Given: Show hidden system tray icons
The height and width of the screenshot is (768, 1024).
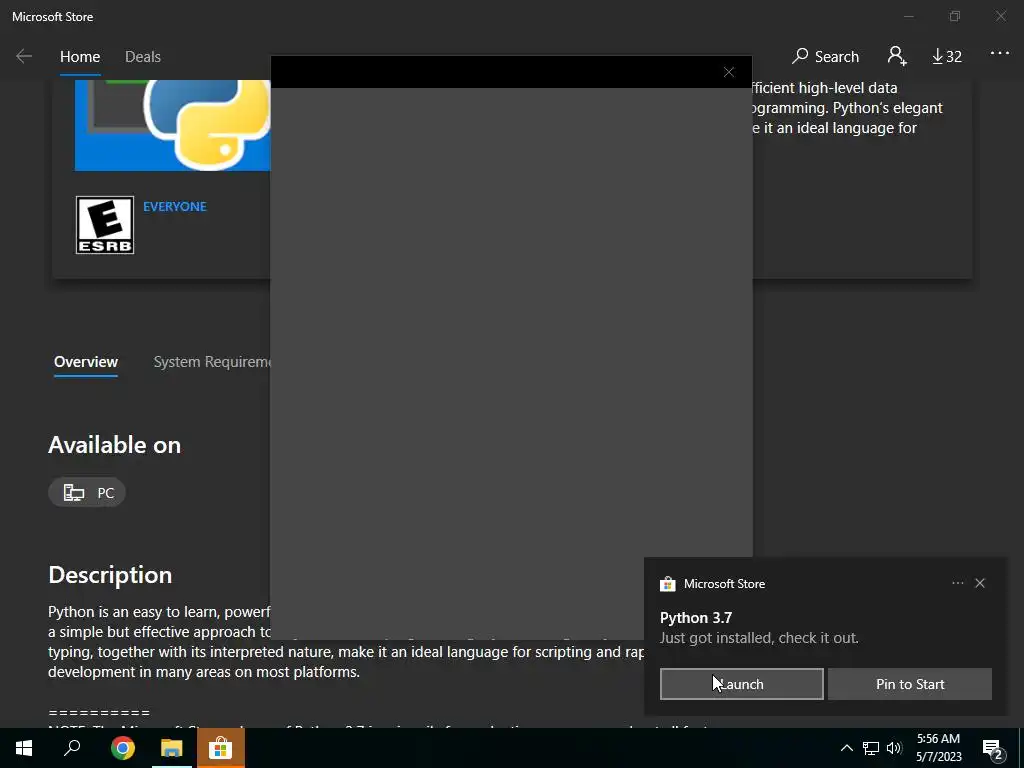Looking at the screenshot, I should (x=846, y=748).
